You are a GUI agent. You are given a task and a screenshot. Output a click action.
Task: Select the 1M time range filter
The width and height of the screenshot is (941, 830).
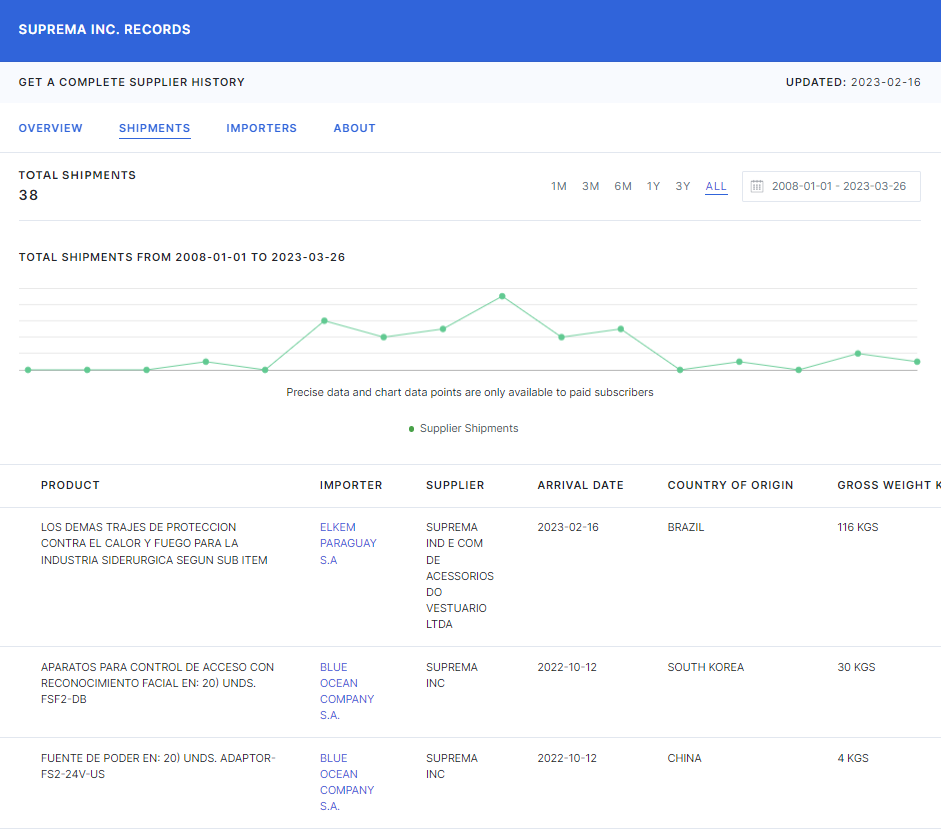tap(559, 186)
